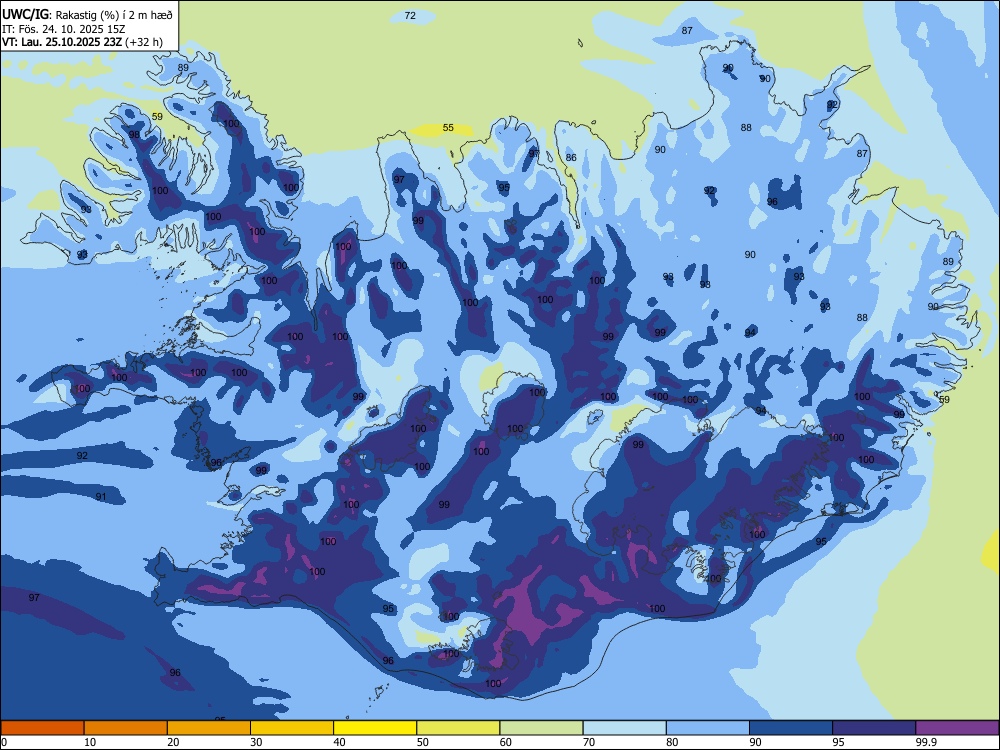1000x750 pixels.
Task: Click the pale yellow 50–60 legend swatch
Action: click(458, 728)
